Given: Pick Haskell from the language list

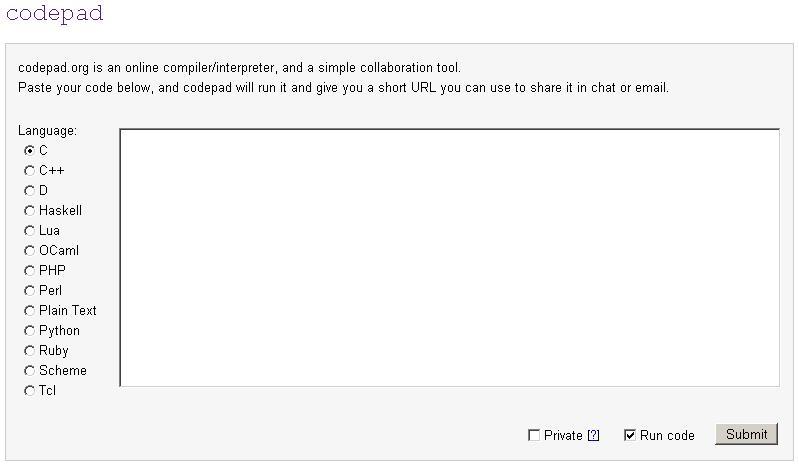Looking at the screenshot, I should click(x=30, y=211).
